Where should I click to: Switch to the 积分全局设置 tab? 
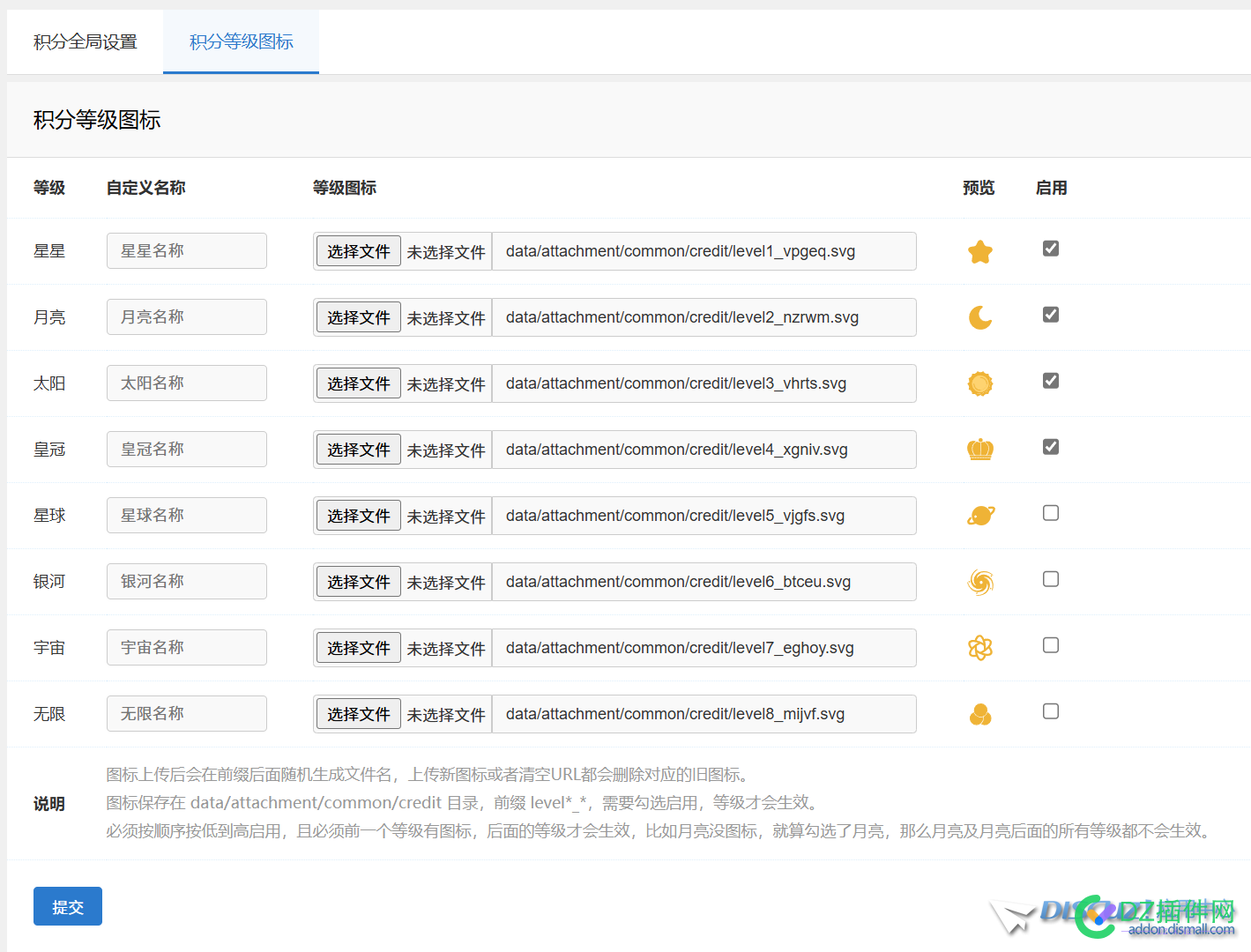pos(86,41)
